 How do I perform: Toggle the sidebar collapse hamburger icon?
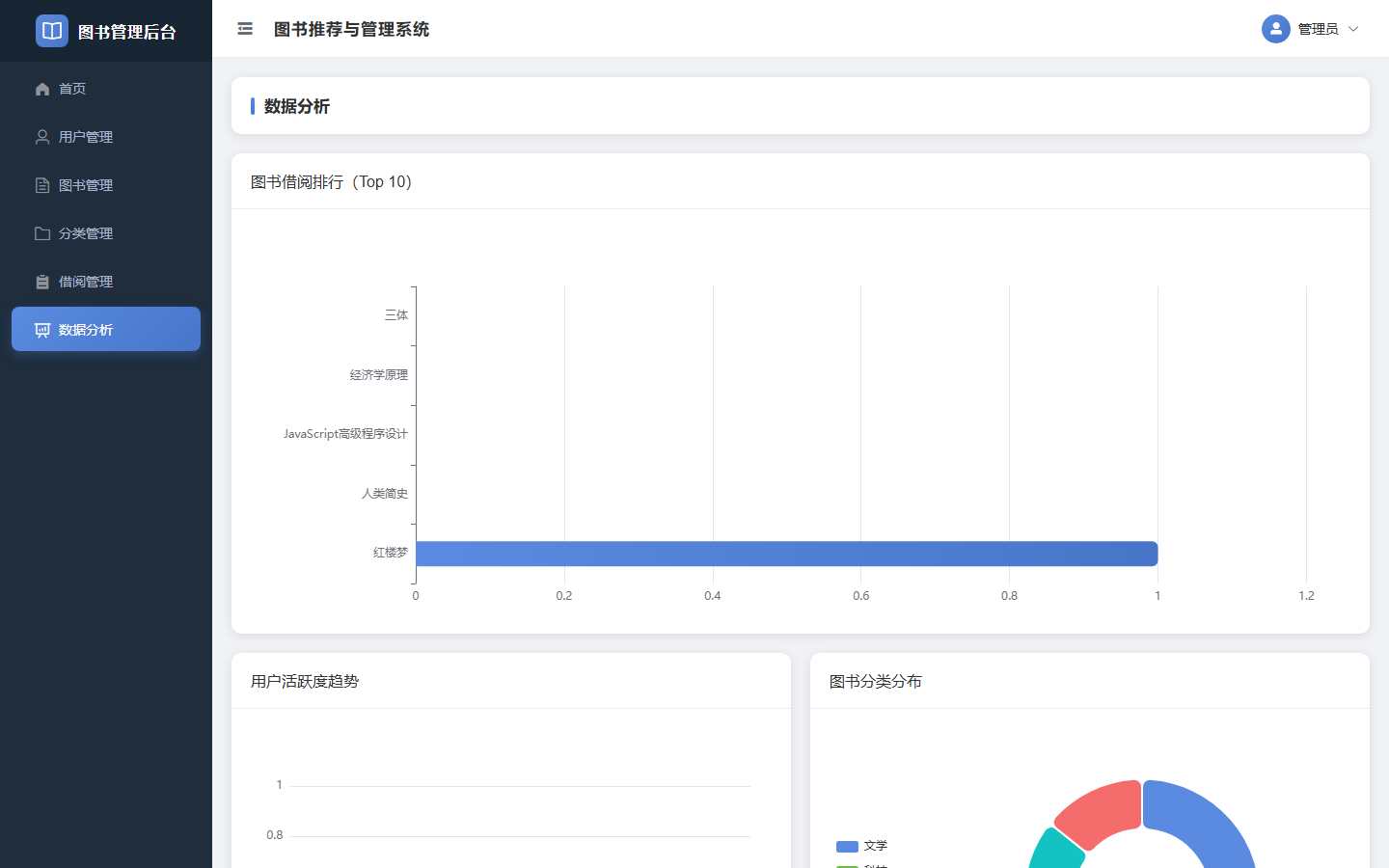click(245, 29)
